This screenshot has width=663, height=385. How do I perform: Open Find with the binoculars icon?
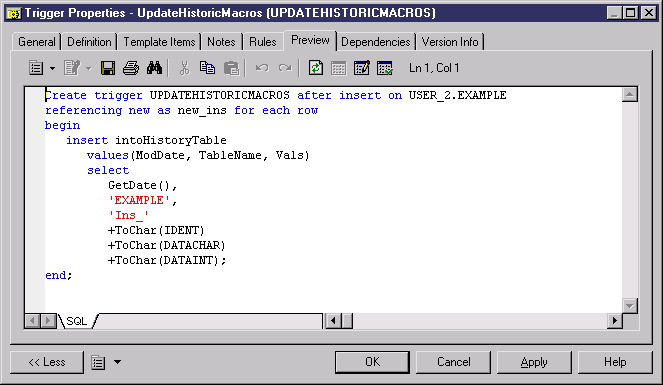pos(154,68)
